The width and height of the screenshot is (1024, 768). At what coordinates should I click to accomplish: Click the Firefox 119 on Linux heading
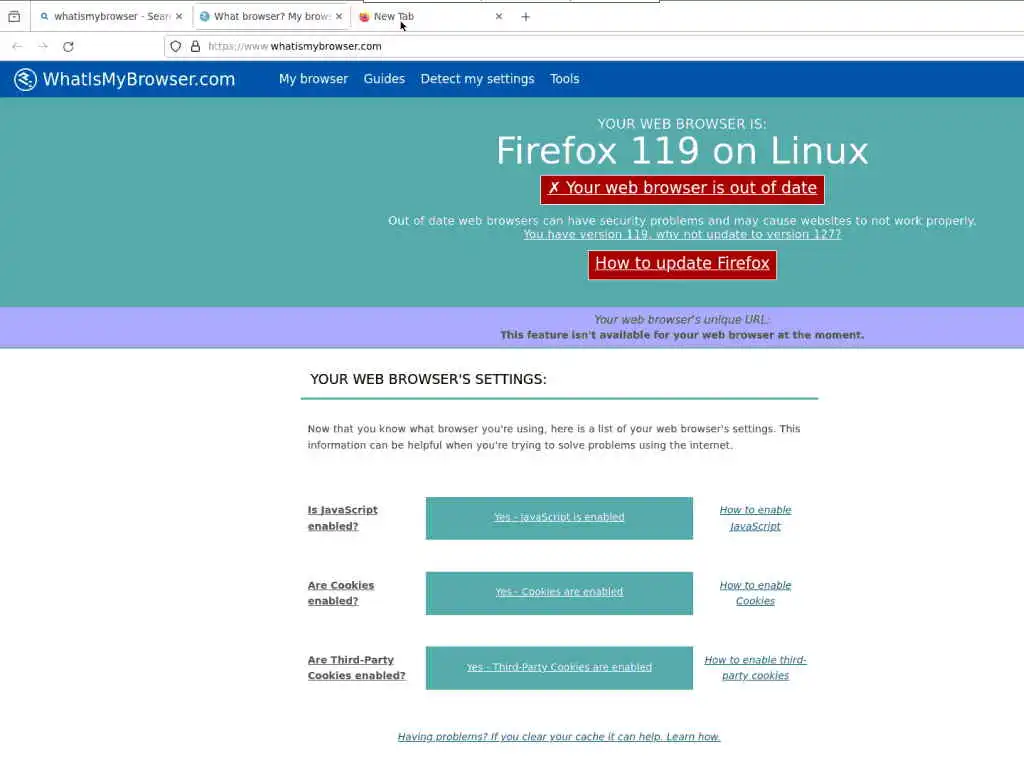[682, 151]
